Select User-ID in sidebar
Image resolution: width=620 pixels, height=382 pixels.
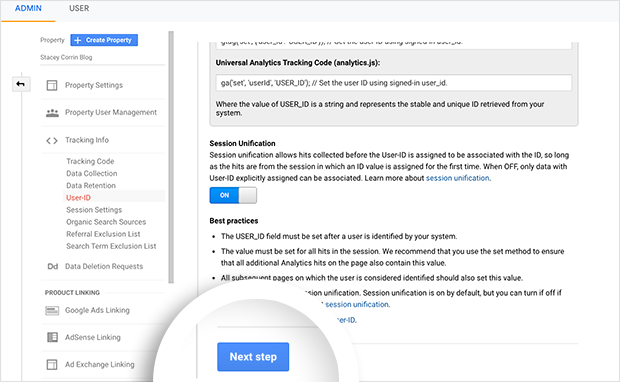coord(78,198)
